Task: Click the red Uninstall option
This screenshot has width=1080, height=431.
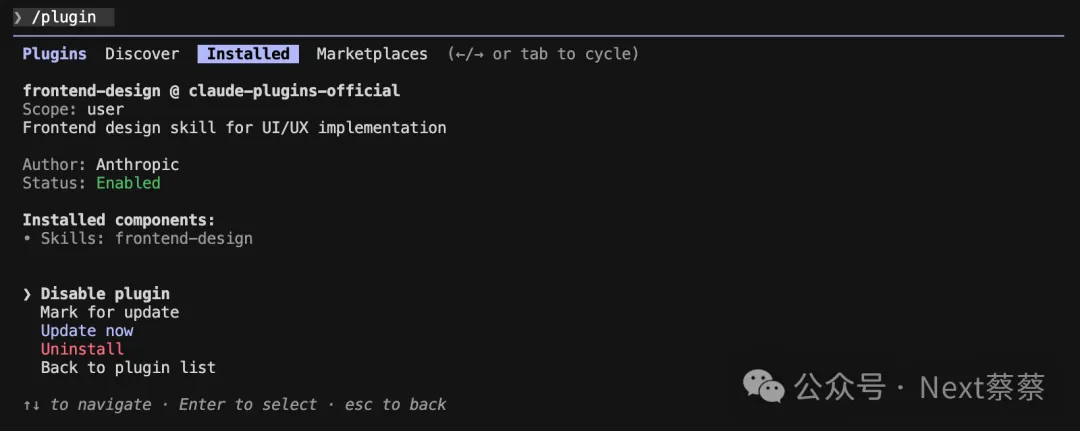Action: point(82,349)
